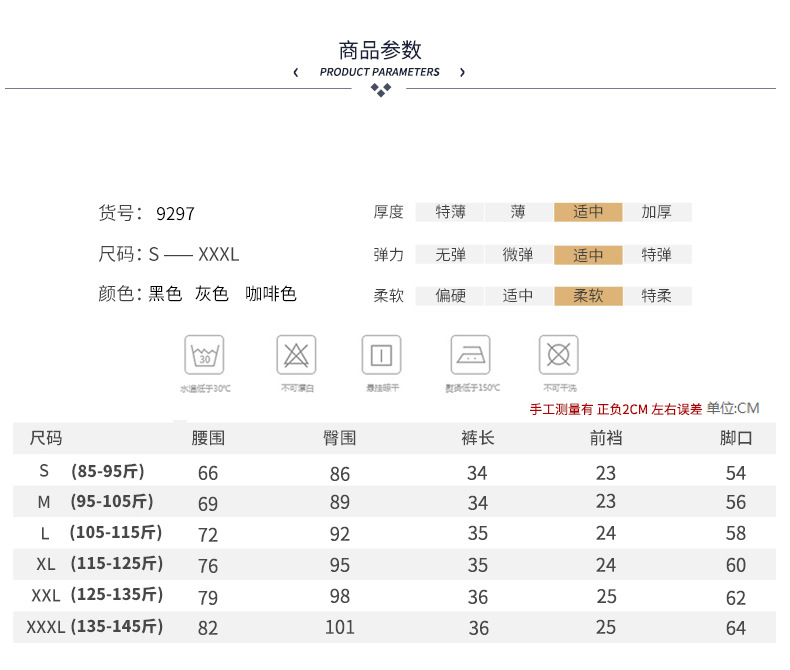790x670 pixels.
Task: Select the 微弹 elasticity option
Action: click(518, 255)
